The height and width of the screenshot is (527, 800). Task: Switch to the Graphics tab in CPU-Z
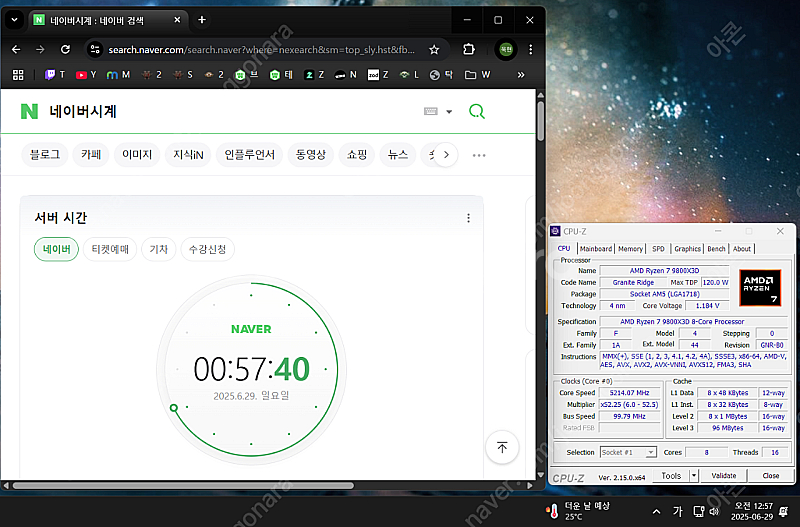pos(688,249)
